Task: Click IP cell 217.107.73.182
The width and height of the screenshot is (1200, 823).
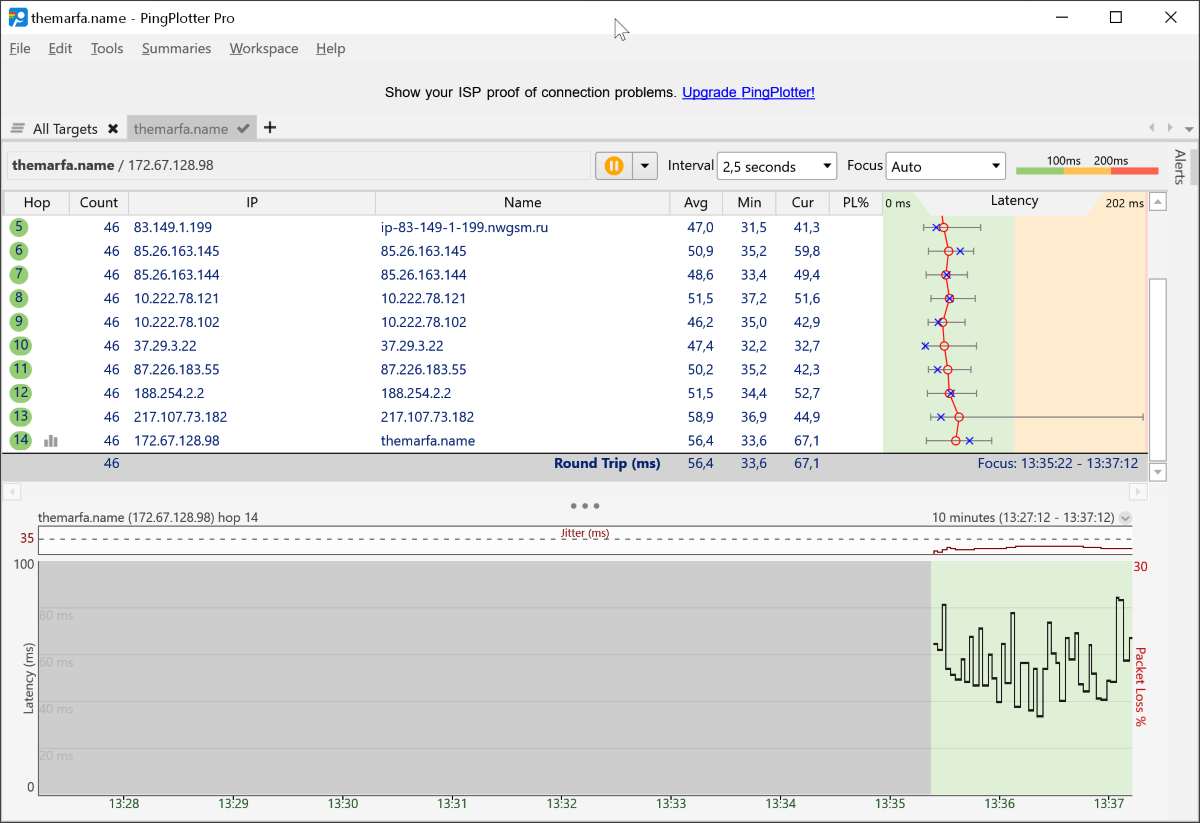Action: (180, 417)
